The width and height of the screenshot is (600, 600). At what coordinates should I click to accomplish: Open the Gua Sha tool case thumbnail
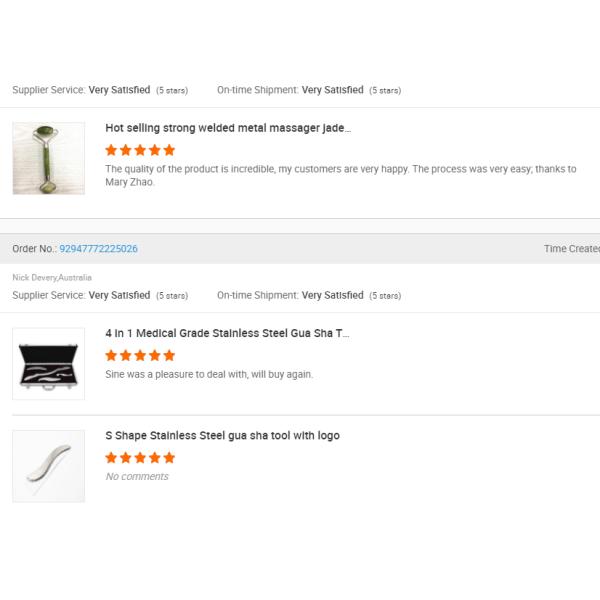(x=49, y=364)
